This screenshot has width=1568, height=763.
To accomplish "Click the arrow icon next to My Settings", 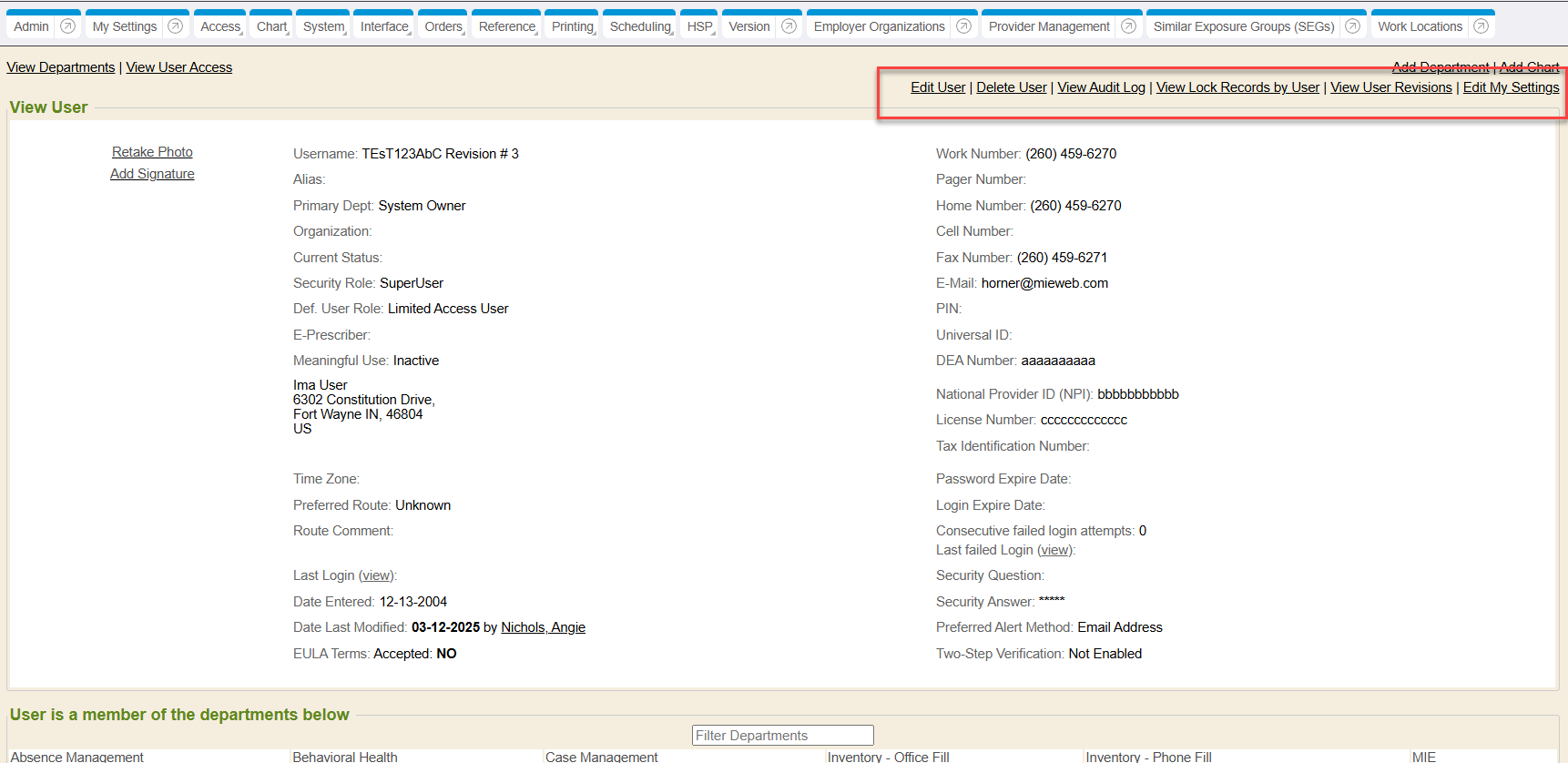I will [x=176, y=26].
